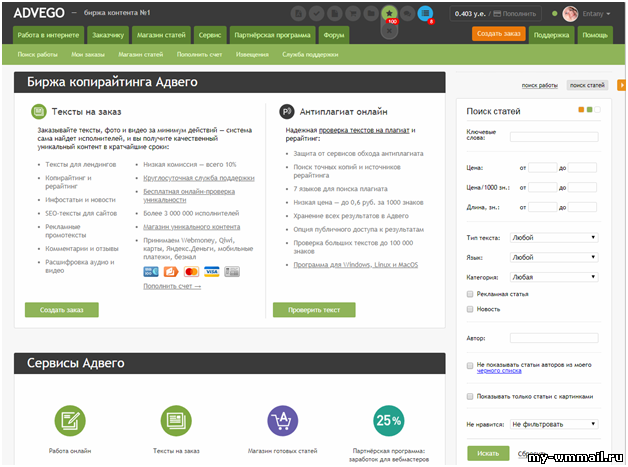The height and width of the screenshot is (467, 628).
Task: Click the Entany user avatar
Action: (570, 14)
